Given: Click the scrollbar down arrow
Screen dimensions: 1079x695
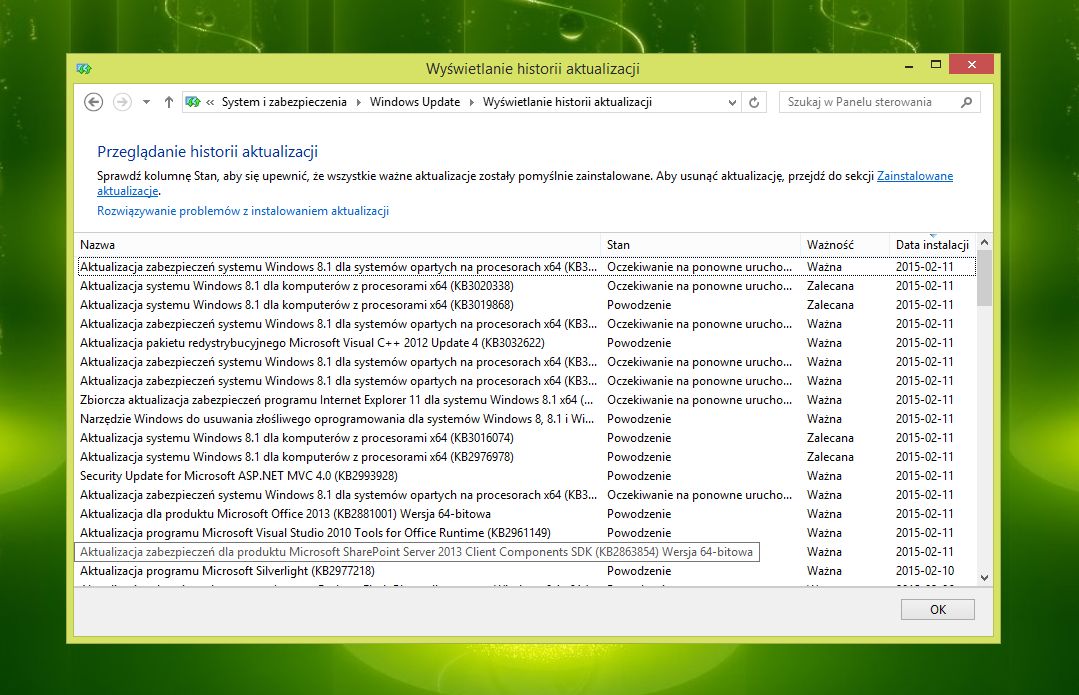Looking at the screenshot, I should [x=984, y=578].
